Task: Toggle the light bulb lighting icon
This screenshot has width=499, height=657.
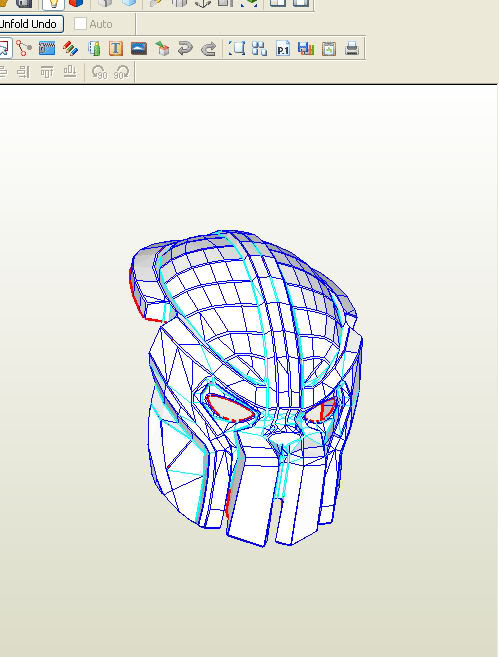Action: pos(53,4)
